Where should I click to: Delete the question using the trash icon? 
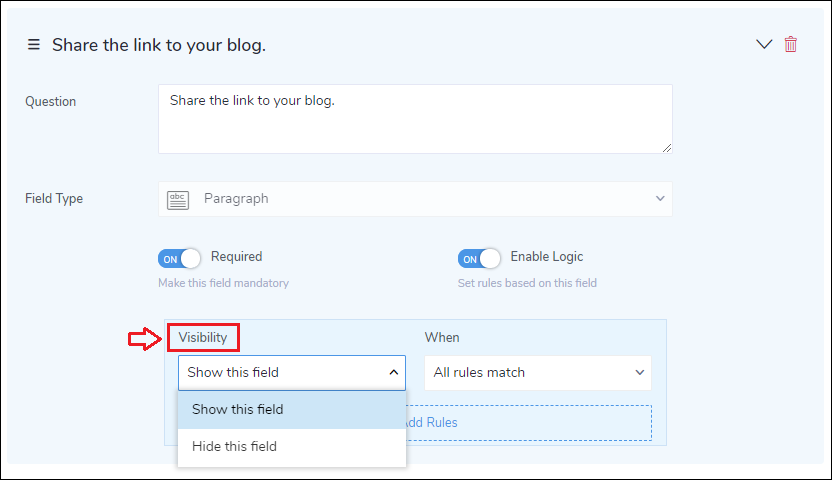pos(791,44)
